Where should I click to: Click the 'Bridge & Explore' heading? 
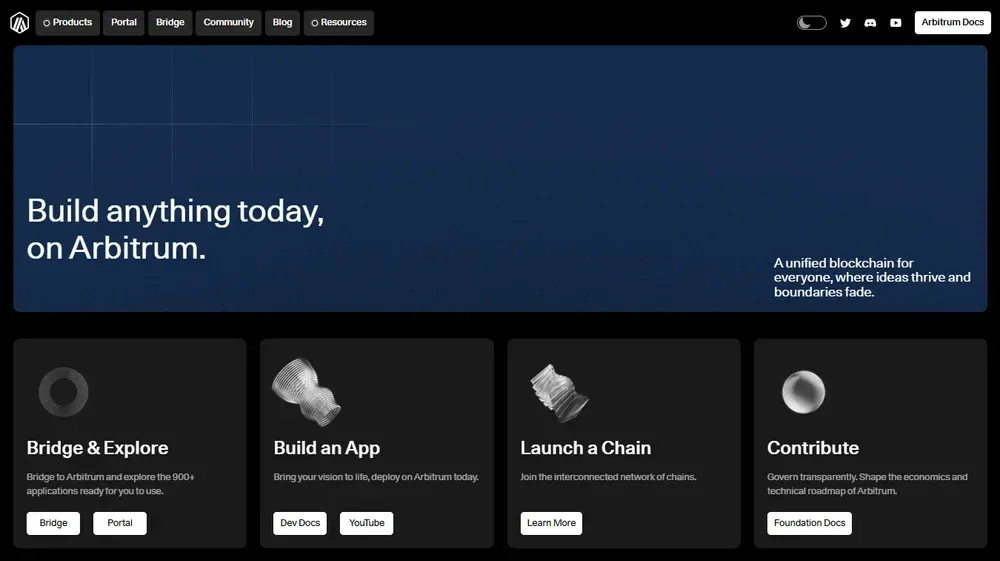pyautogui.click(x=98, y=448)
